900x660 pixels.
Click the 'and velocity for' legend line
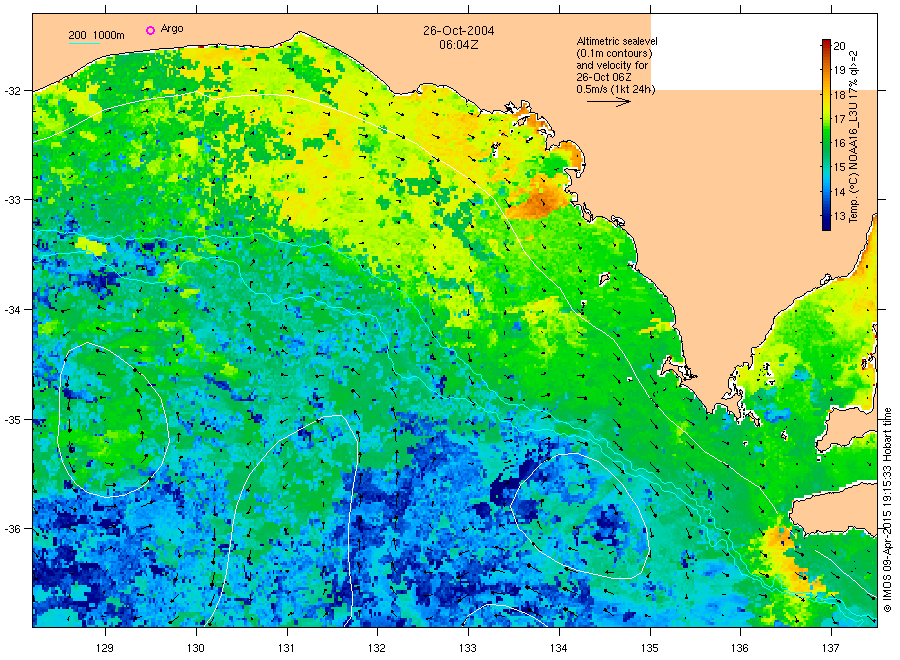point(612,65)
